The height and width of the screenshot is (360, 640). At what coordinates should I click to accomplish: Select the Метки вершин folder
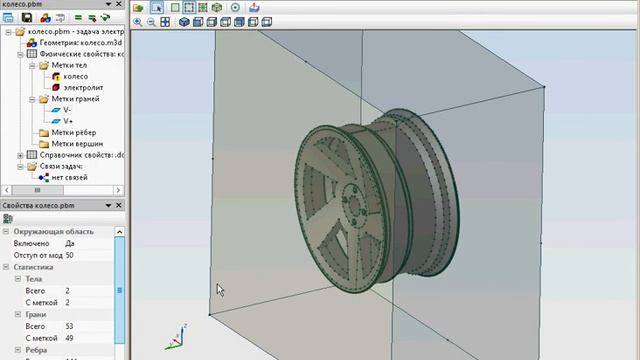77,144
